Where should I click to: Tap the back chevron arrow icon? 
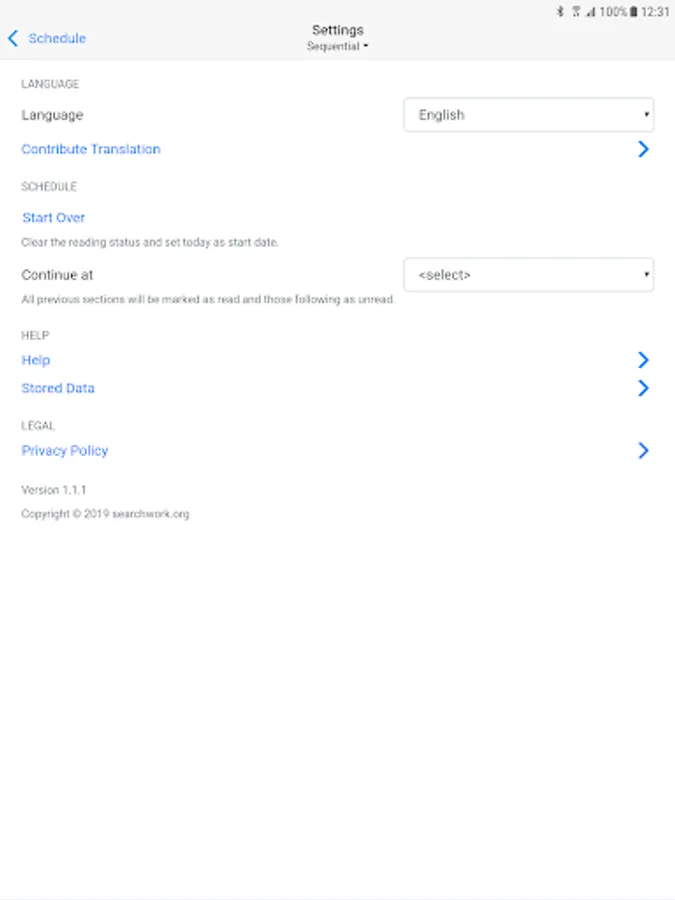[13, 39]
